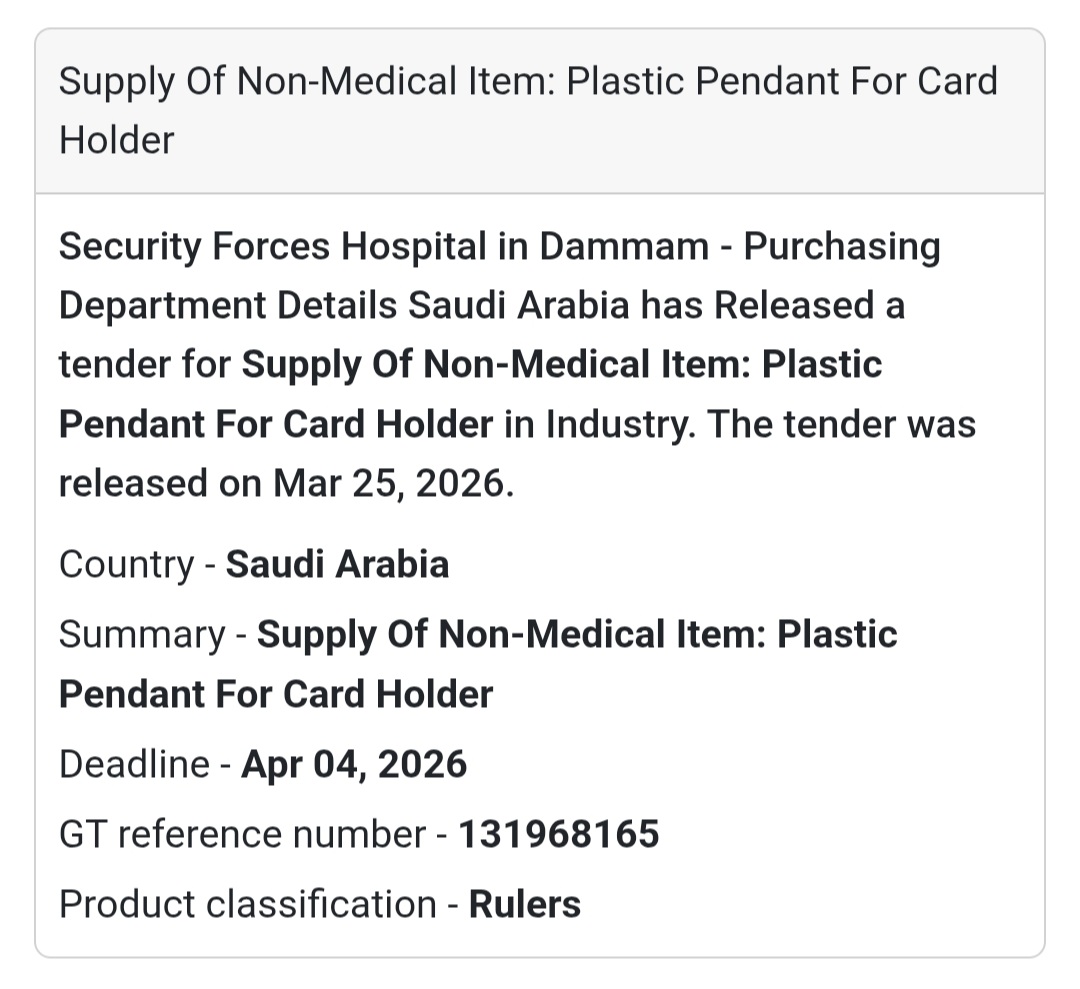Viewport: 1080px width, 989px height.
Task: Click the release date "Mar 25, 2026"
Action: [x=392, y=484]
